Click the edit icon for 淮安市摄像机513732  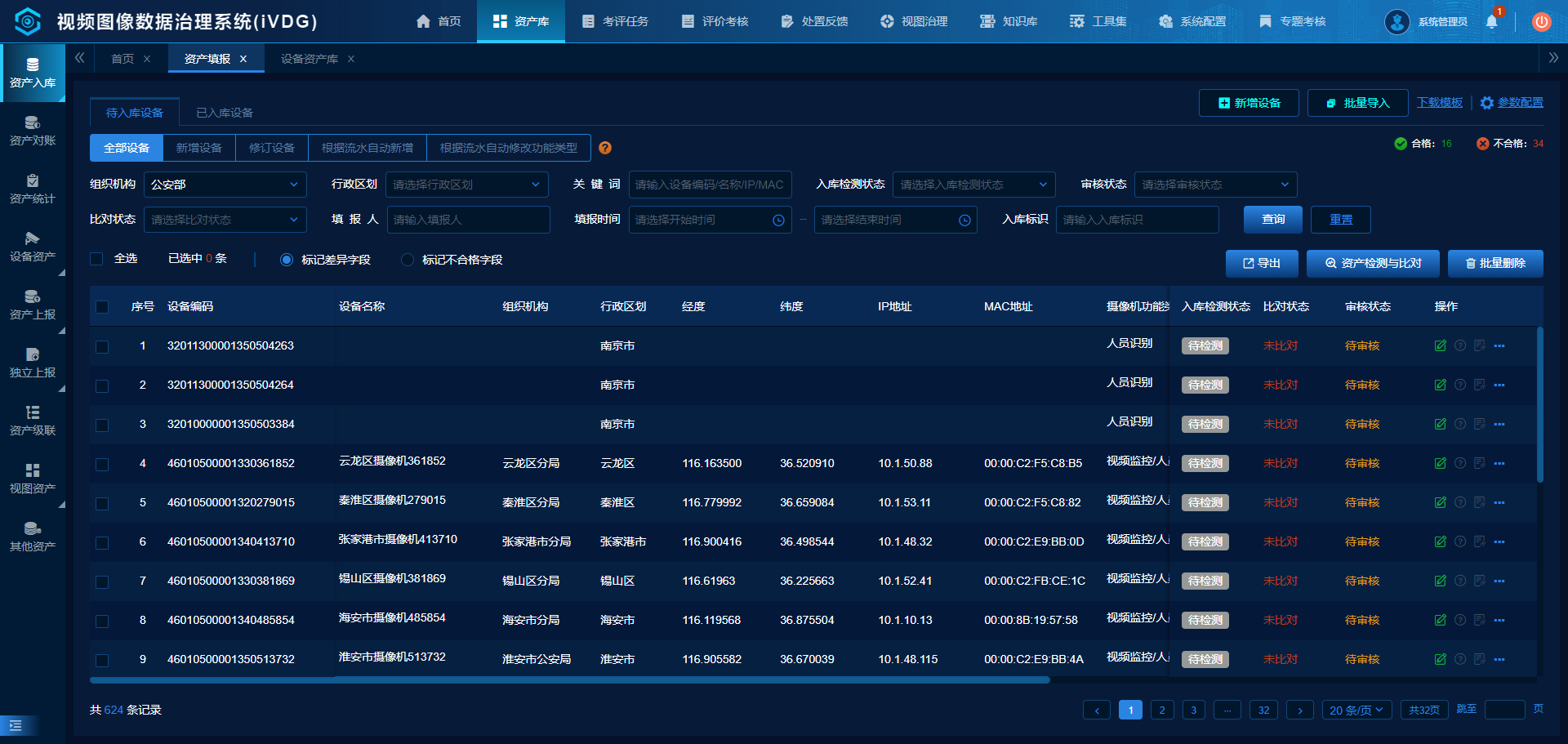click(x=1440, y=659)
